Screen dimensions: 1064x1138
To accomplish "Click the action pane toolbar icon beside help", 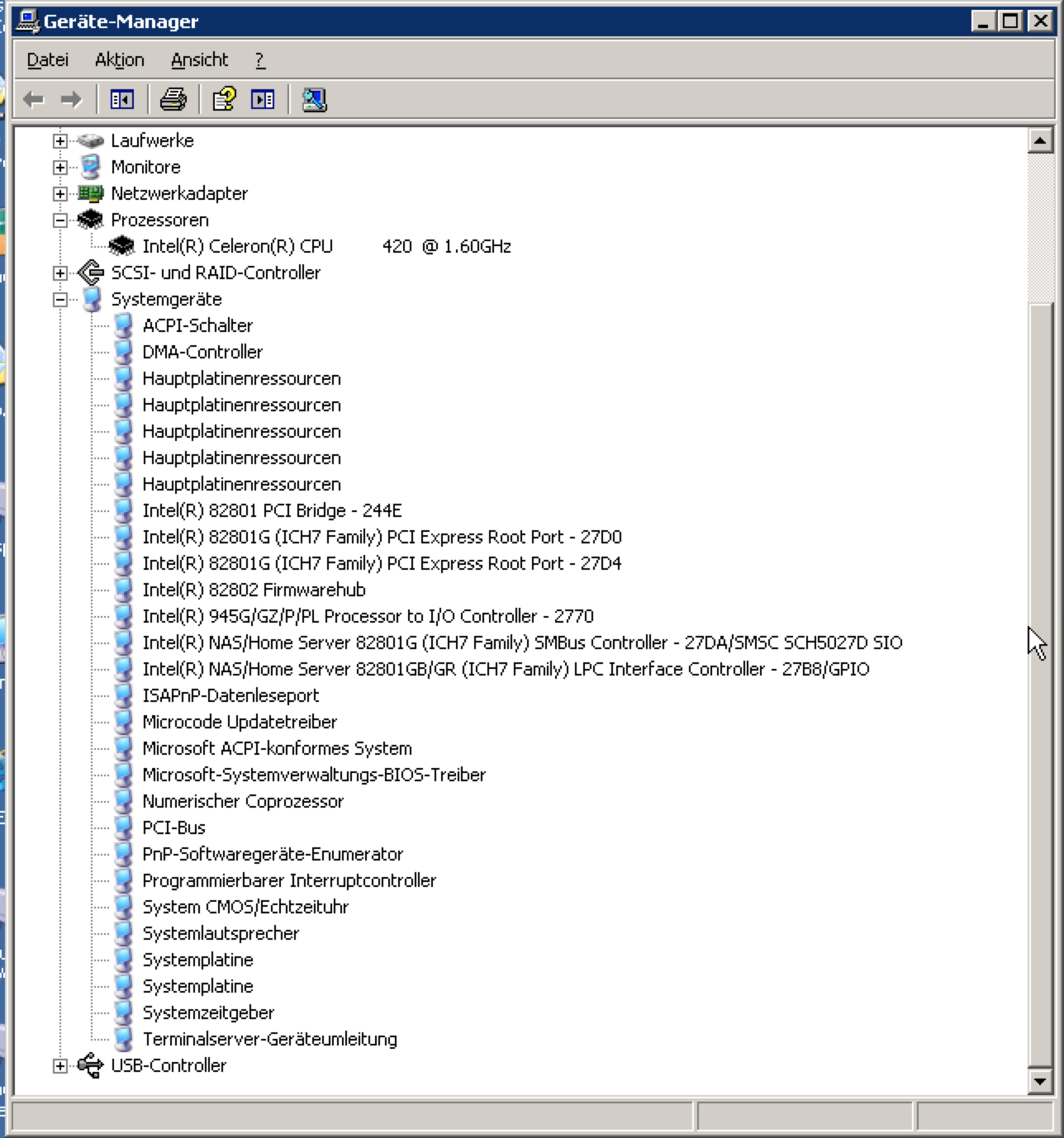I will tap(263, 100).
